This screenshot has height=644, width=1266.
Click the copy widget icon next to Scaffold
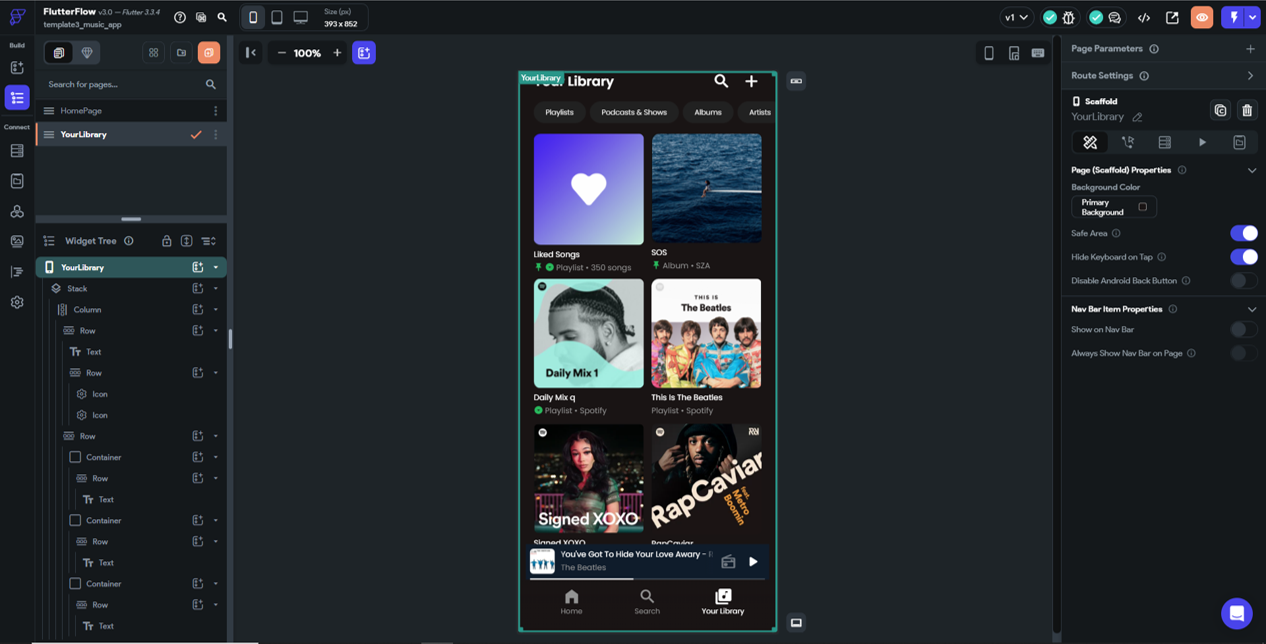[x=1220, y=110]
